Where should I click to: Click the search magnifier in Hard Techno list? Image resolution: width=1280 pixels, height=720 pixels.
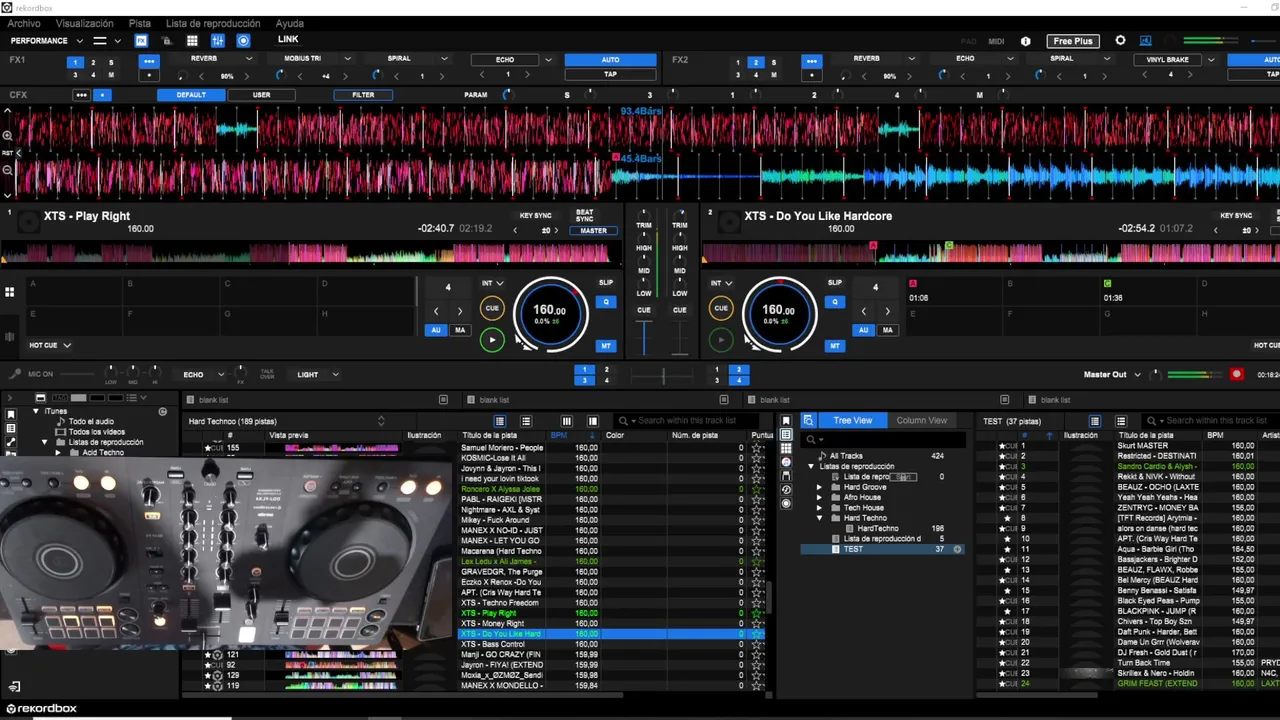point(623,421)
